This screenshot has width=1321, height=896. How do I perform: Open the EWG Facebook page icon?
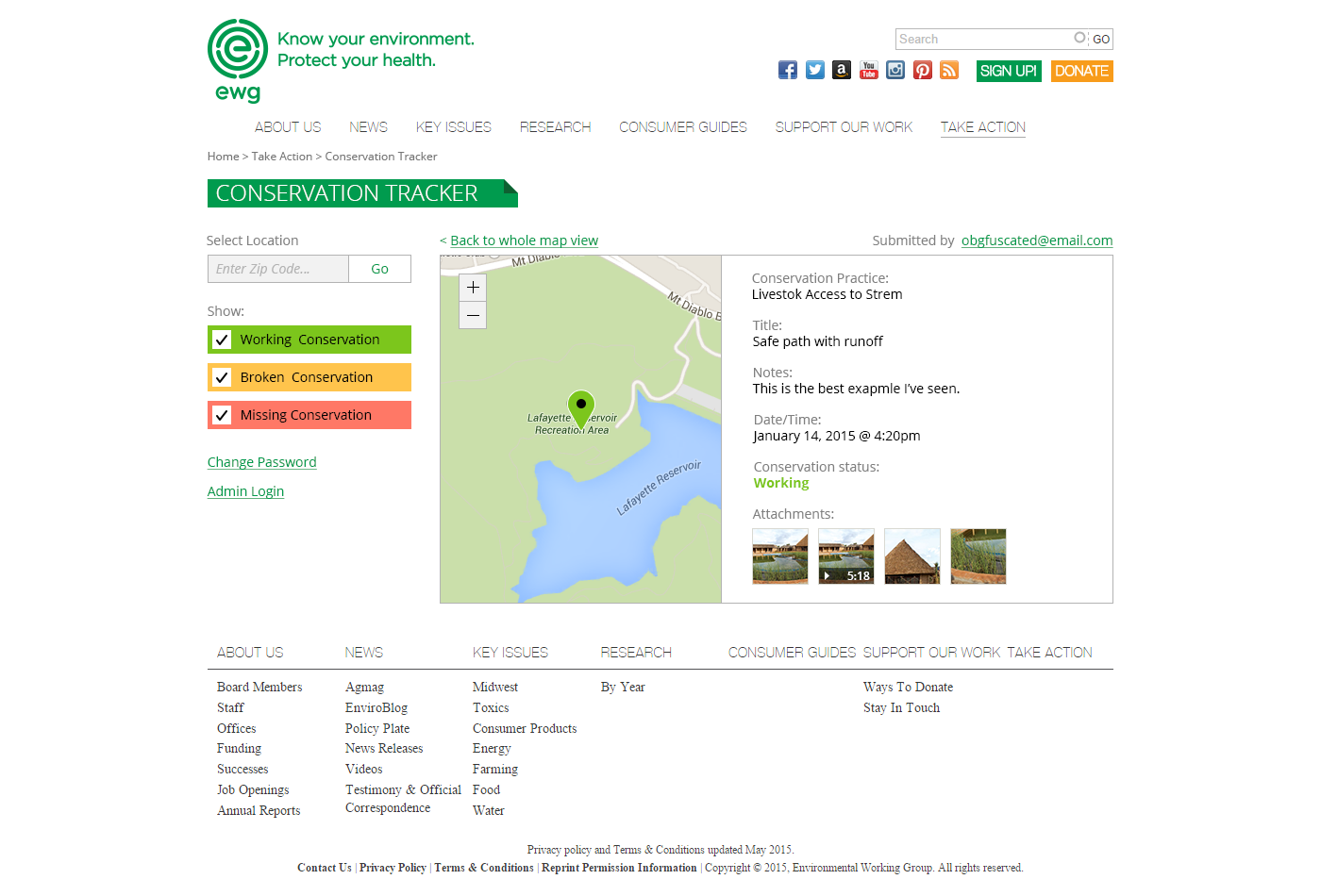788,70
